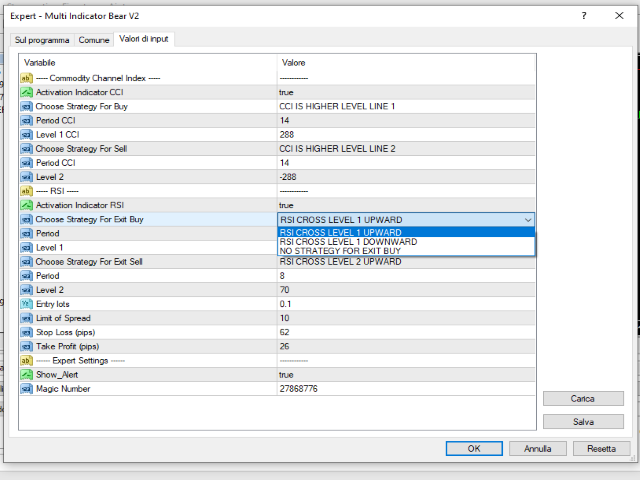This screenshot has height=480, width=640.
Task: Click the Entry lots row icon
Action: [x=27, y=304]
